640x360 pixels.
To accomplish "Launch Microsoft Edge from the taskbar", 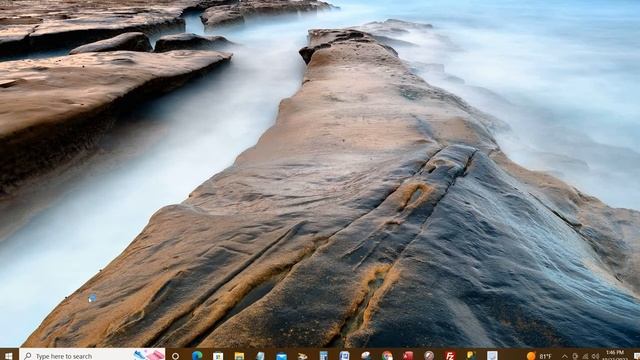I will coord(197,356).
